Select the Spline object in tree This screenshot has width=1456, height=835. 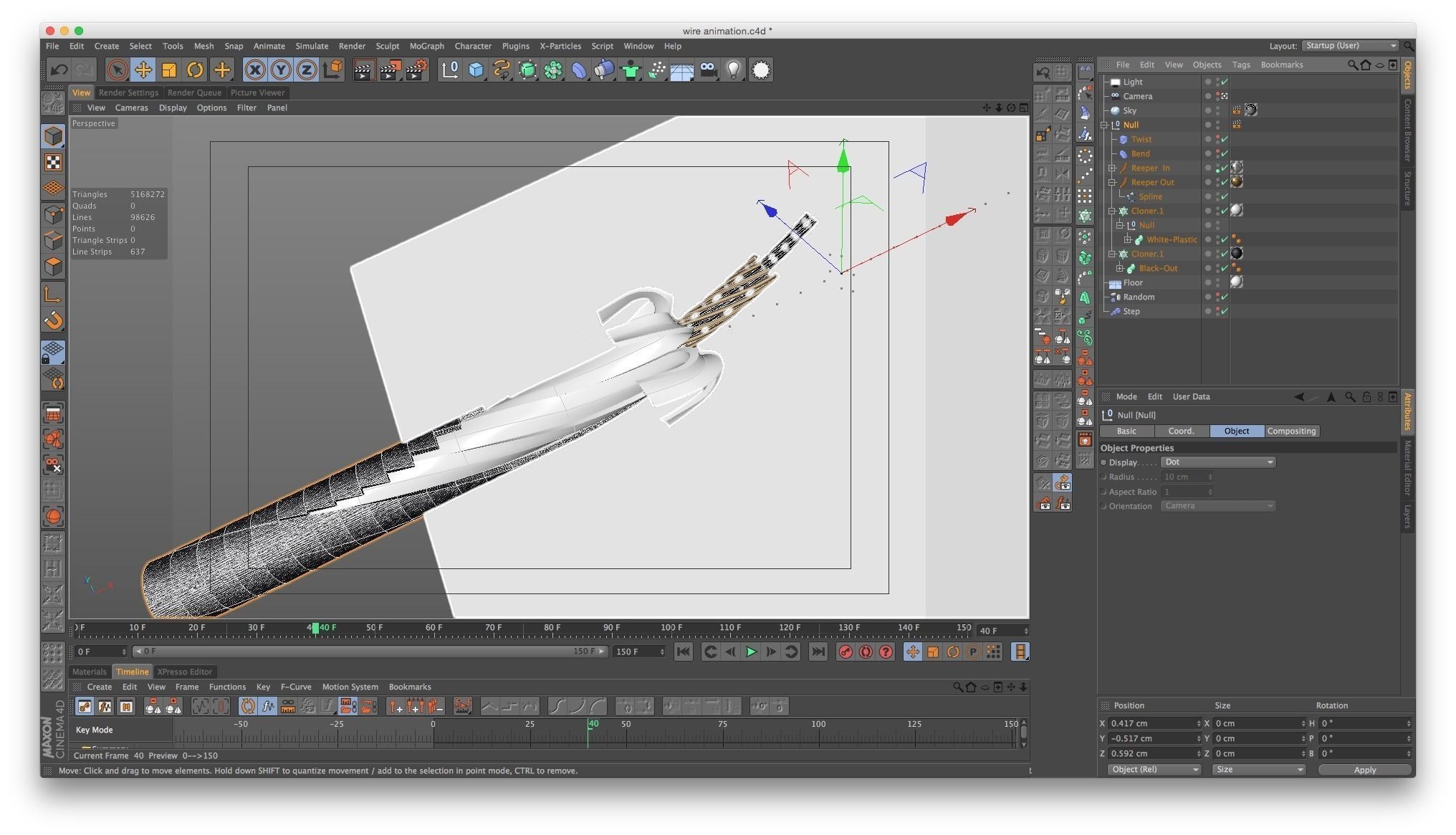pos(1150,196)
